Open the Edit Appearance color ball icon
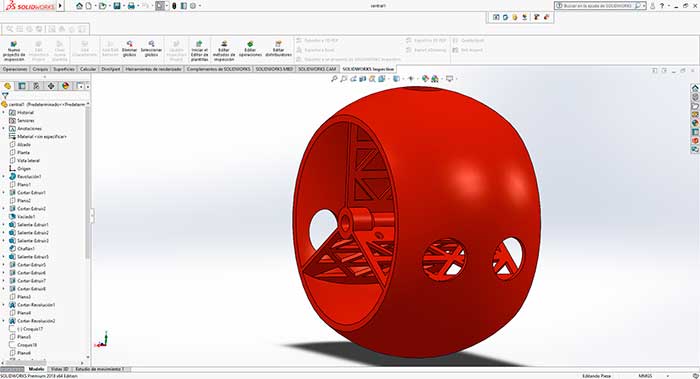Viewport: 700px width, 379px height. point(425,79)
